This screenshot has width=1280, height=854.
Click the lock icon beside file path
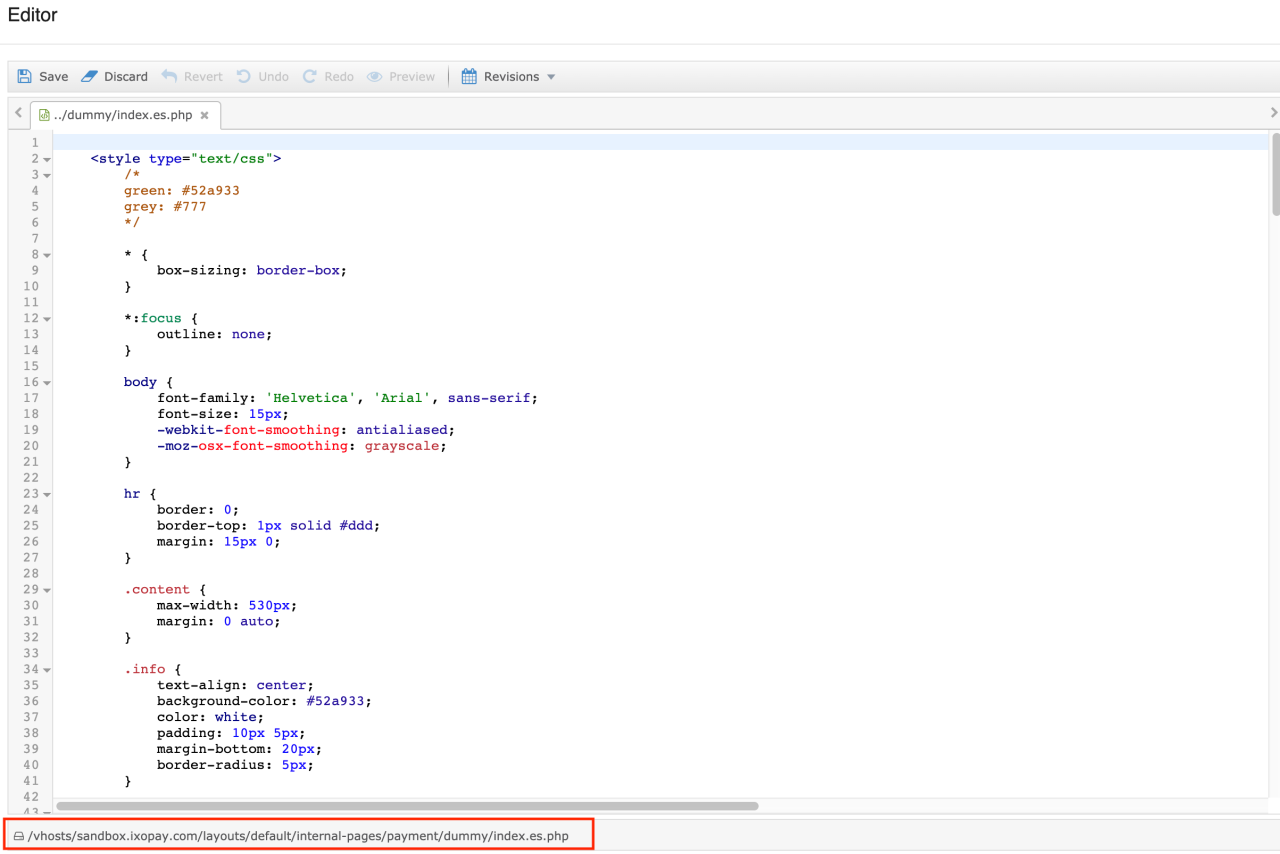[x=18, y=836]
